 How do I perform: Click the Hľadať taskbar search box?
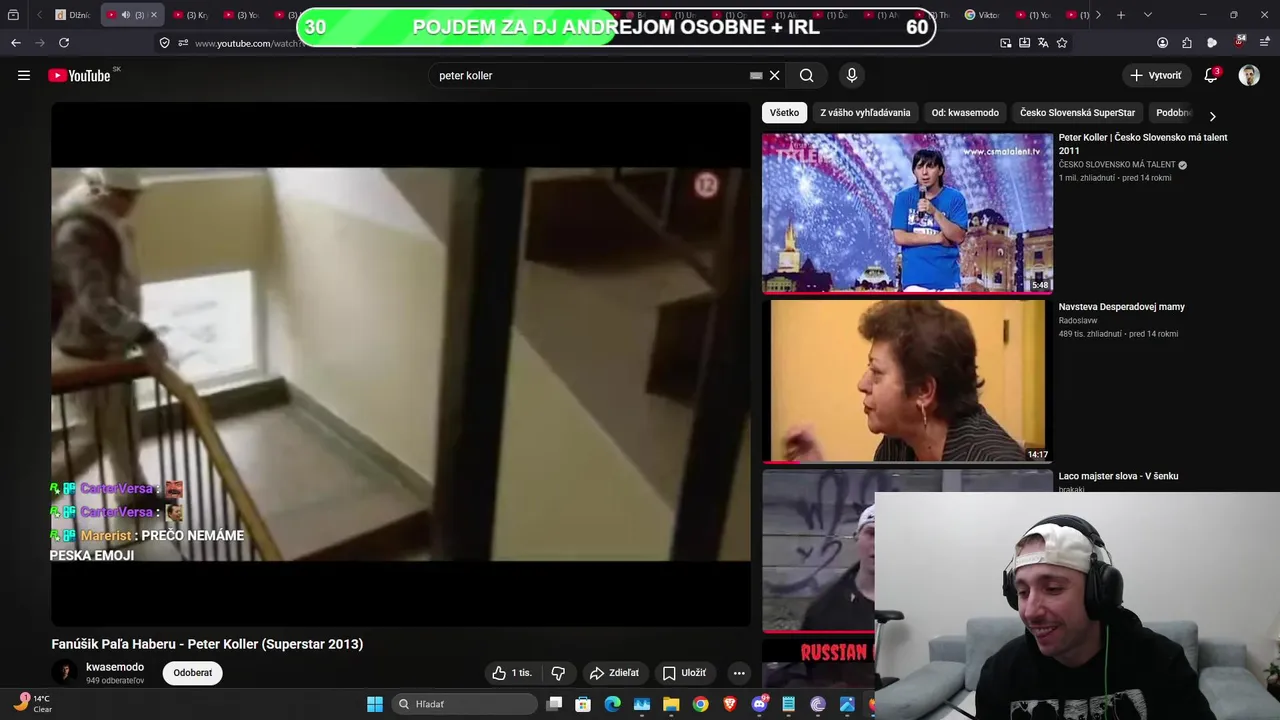pos(465,704)
